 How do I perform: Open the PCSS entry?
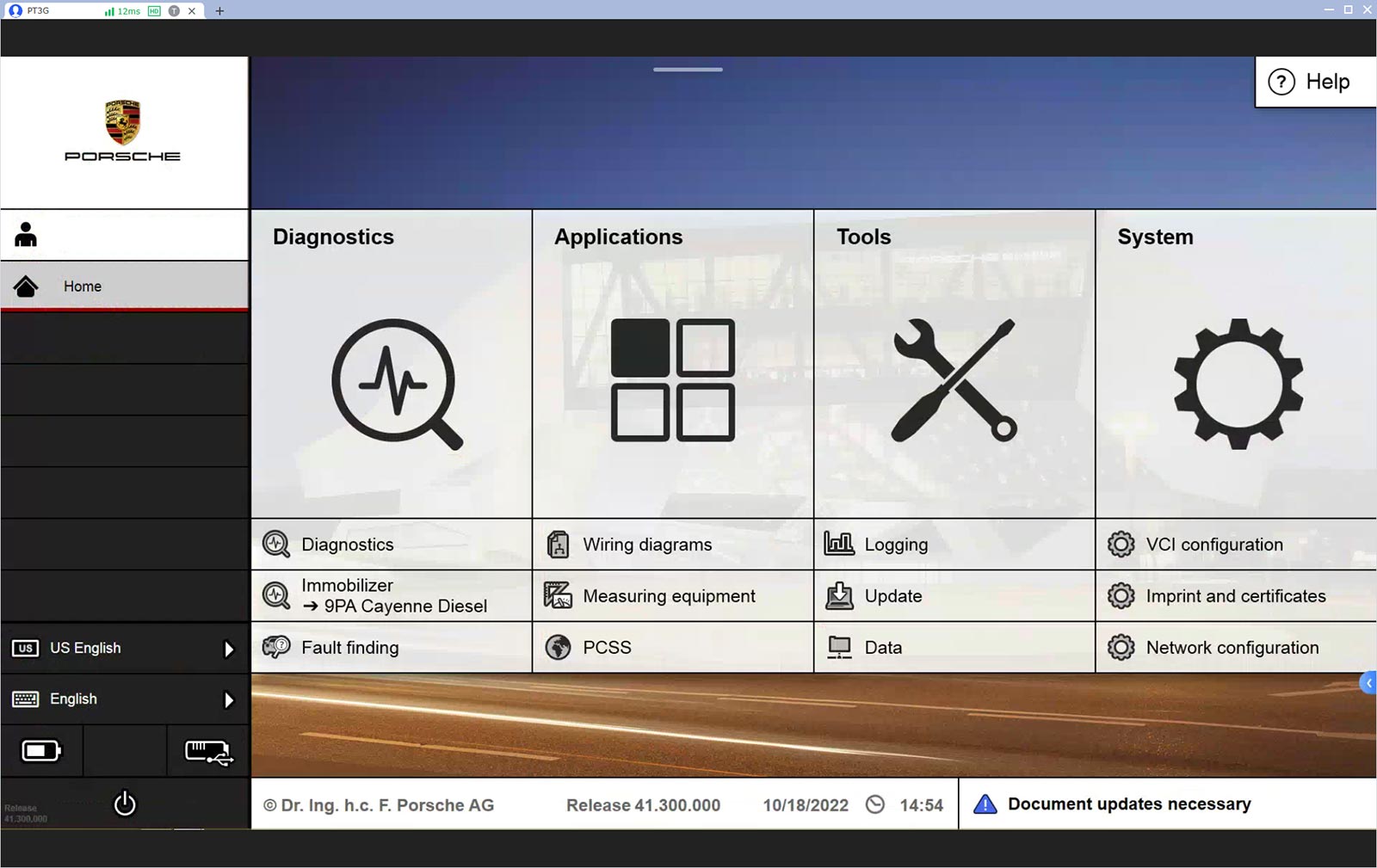point(673,647)
